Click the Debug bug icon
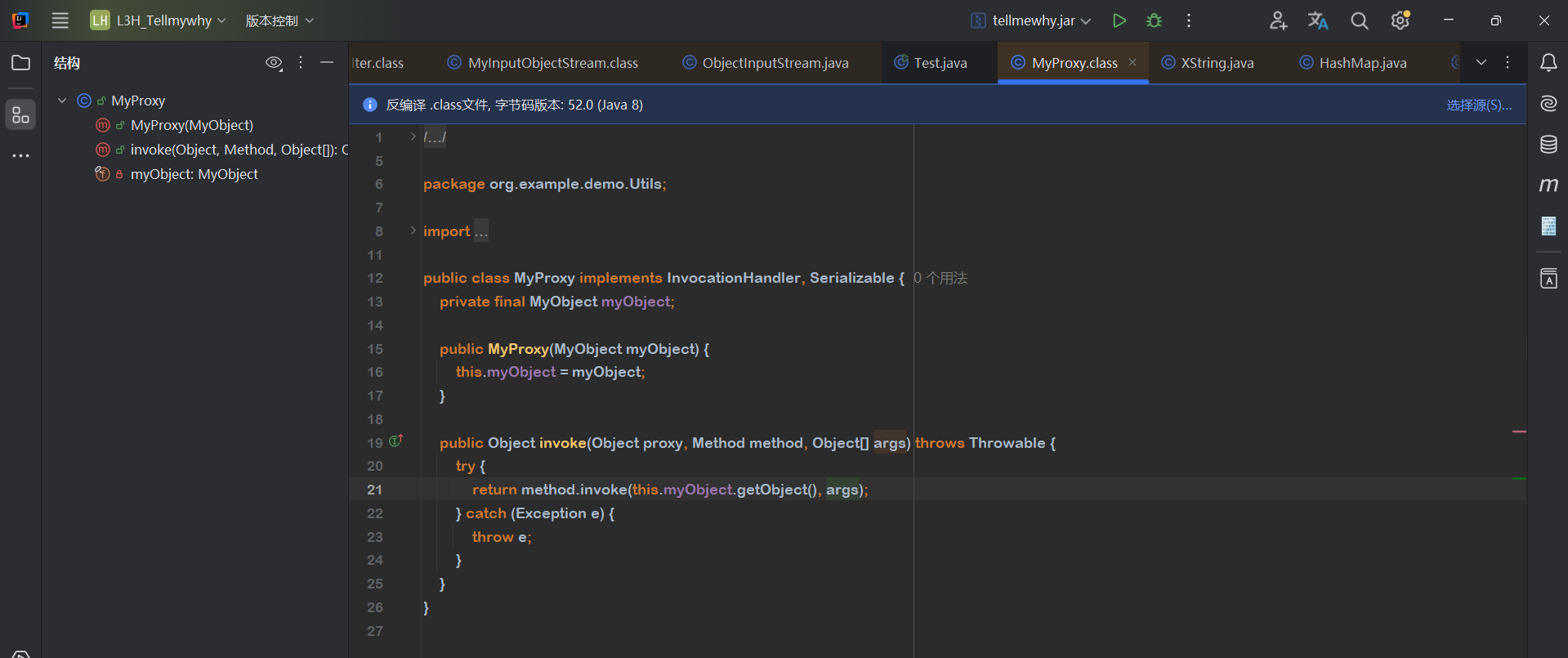Image resolution: width=1568 pixels, height=658 pixels. [x=1154, y=20]
